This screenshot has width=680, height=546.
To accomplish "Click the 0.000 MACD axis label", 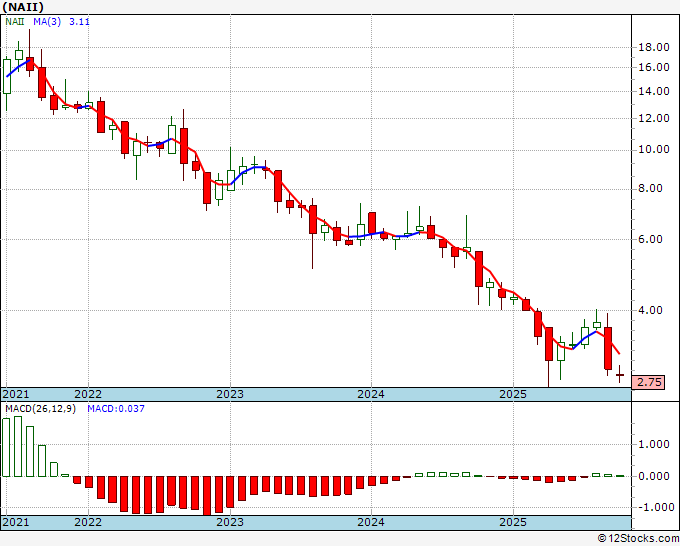I will tap(654, 477).
